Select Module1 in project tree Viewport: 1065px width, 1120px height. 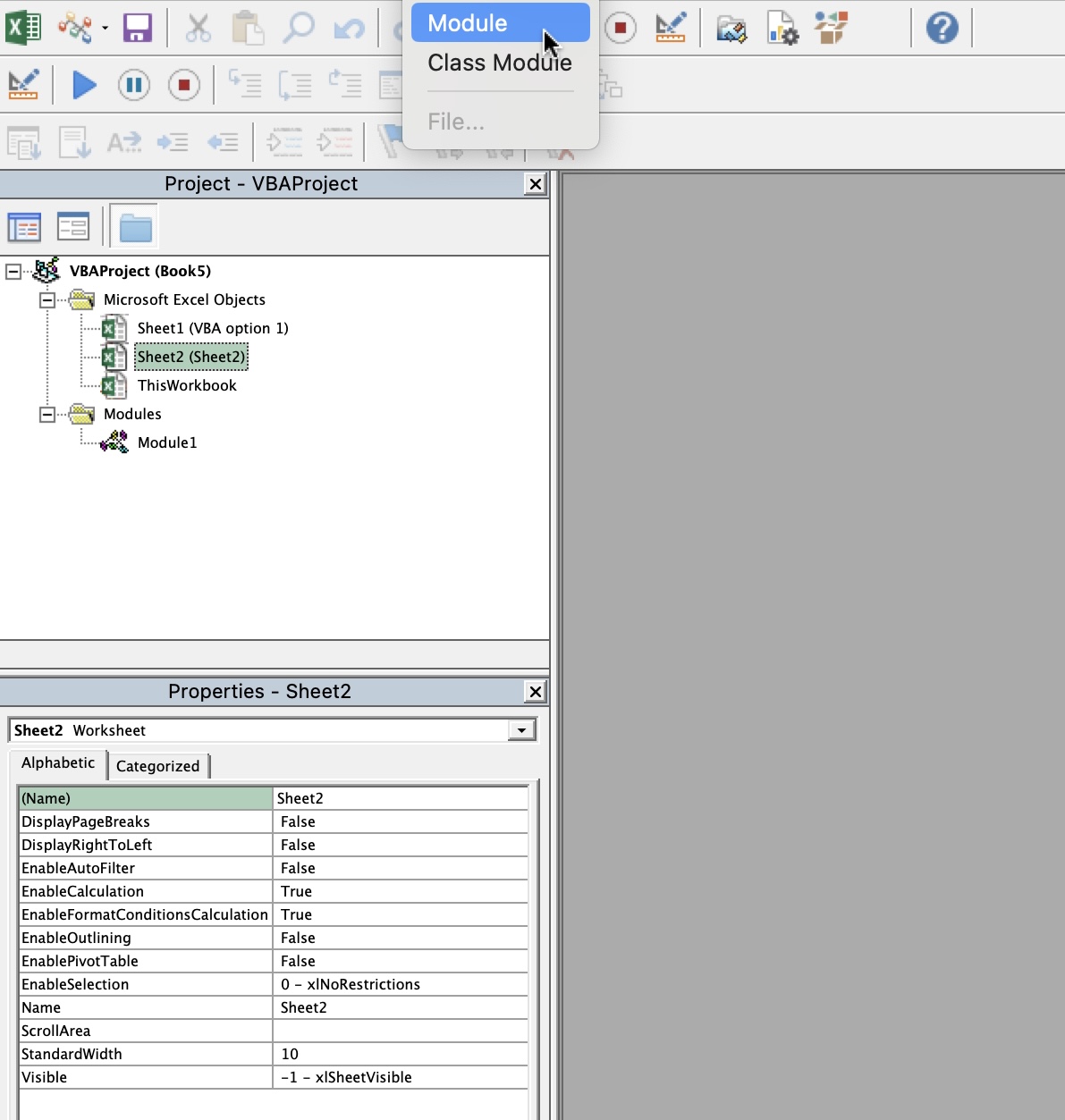[x=167, y=442]
